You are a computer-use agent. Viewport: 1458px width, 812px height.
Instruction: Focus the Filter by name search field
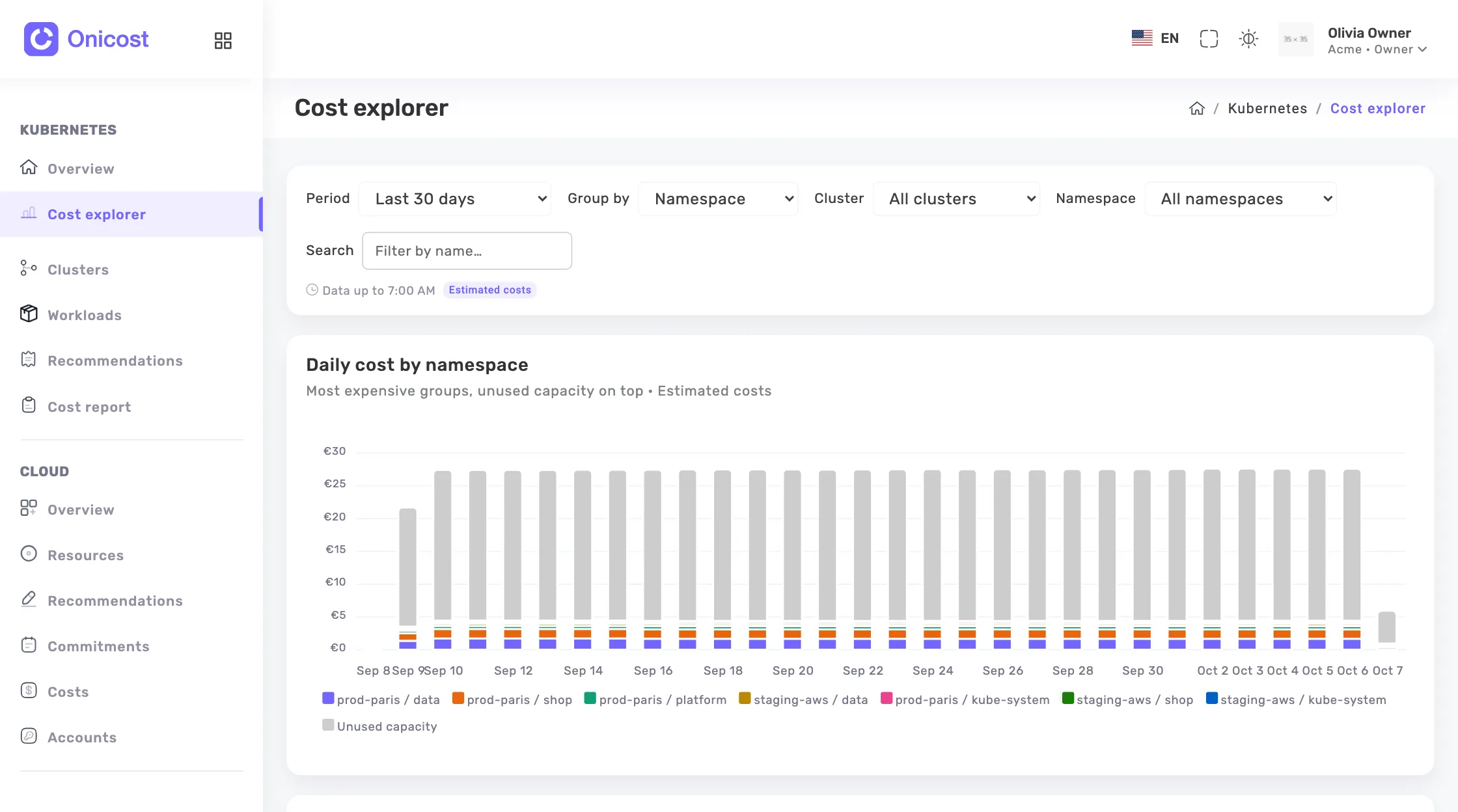[467, 251]
